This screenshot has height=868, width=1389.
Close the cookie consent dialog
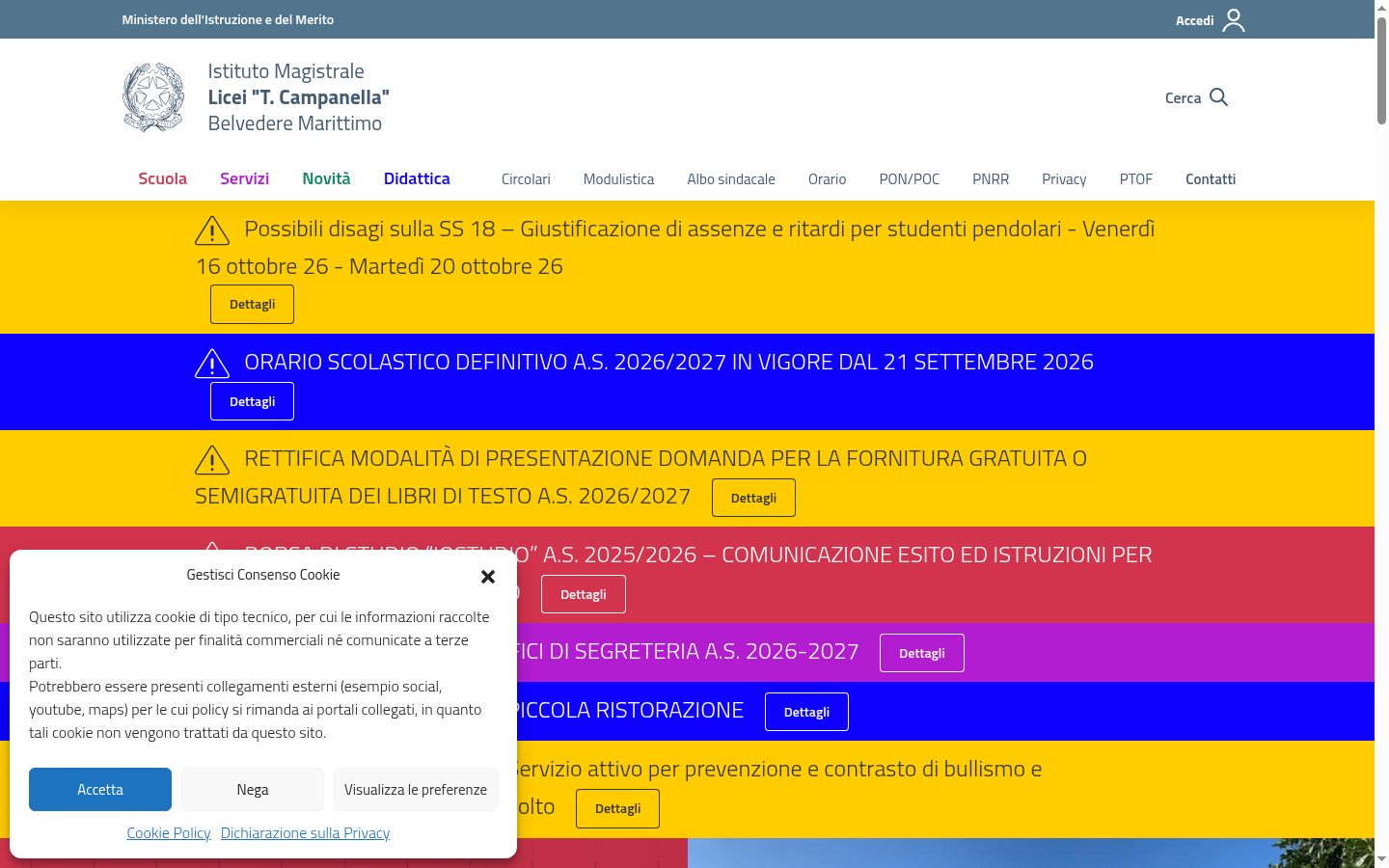point(488,576)
